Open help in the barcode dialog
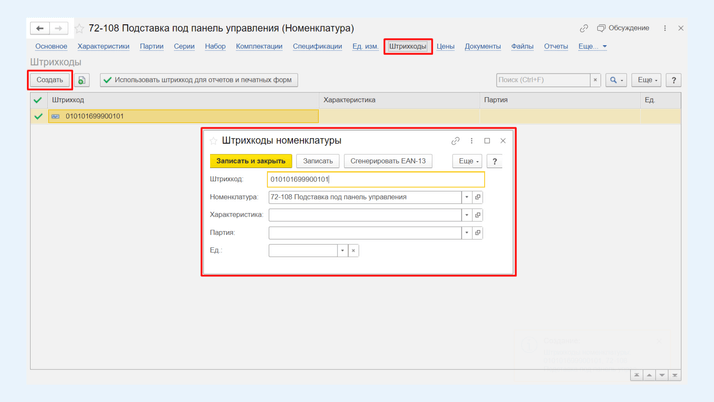Viewport: 714px width, 402px height. pyautogui.click(x=495, y=161)
